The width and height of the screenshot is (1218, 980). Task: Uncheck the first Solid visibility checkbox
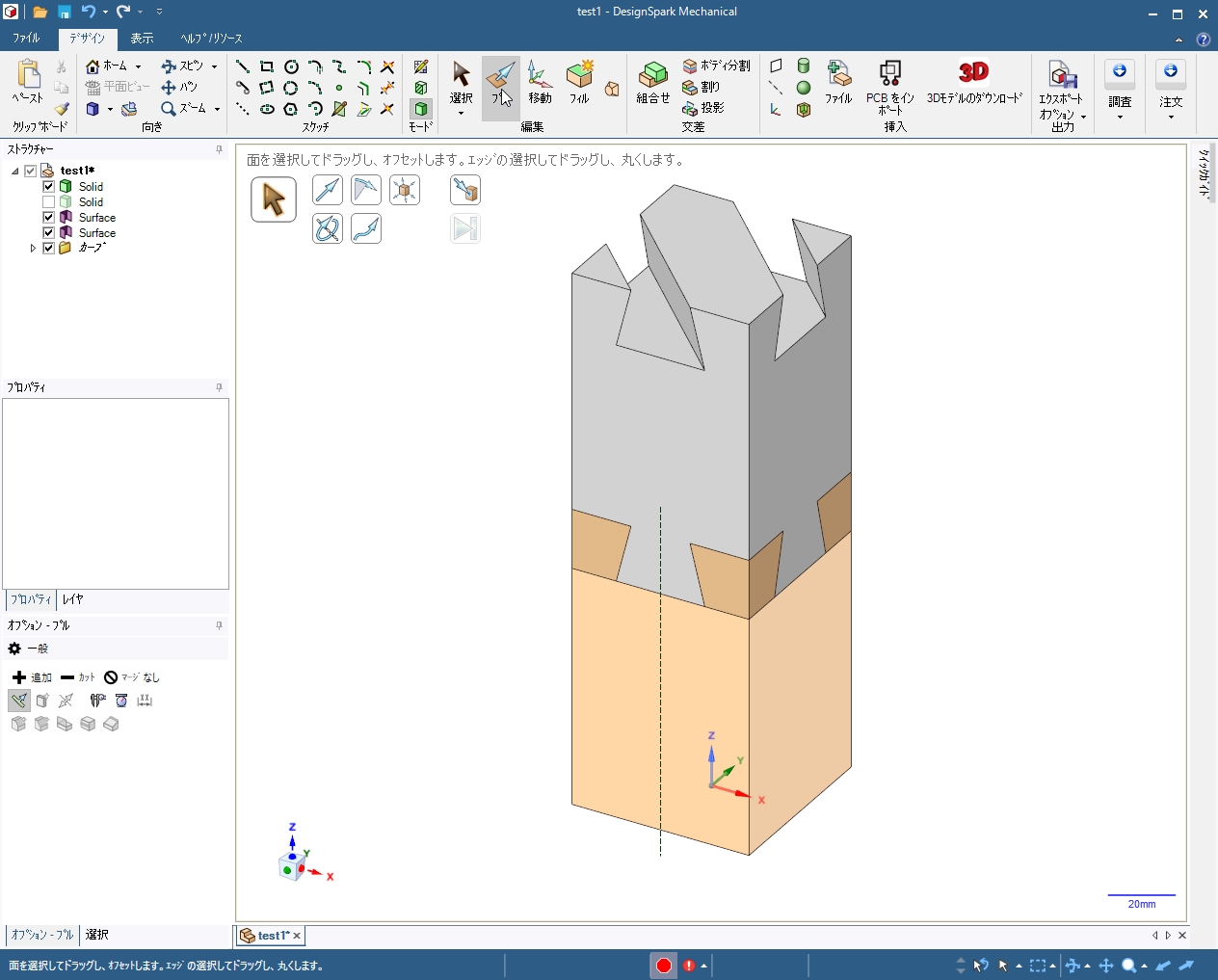click(48, 186)
